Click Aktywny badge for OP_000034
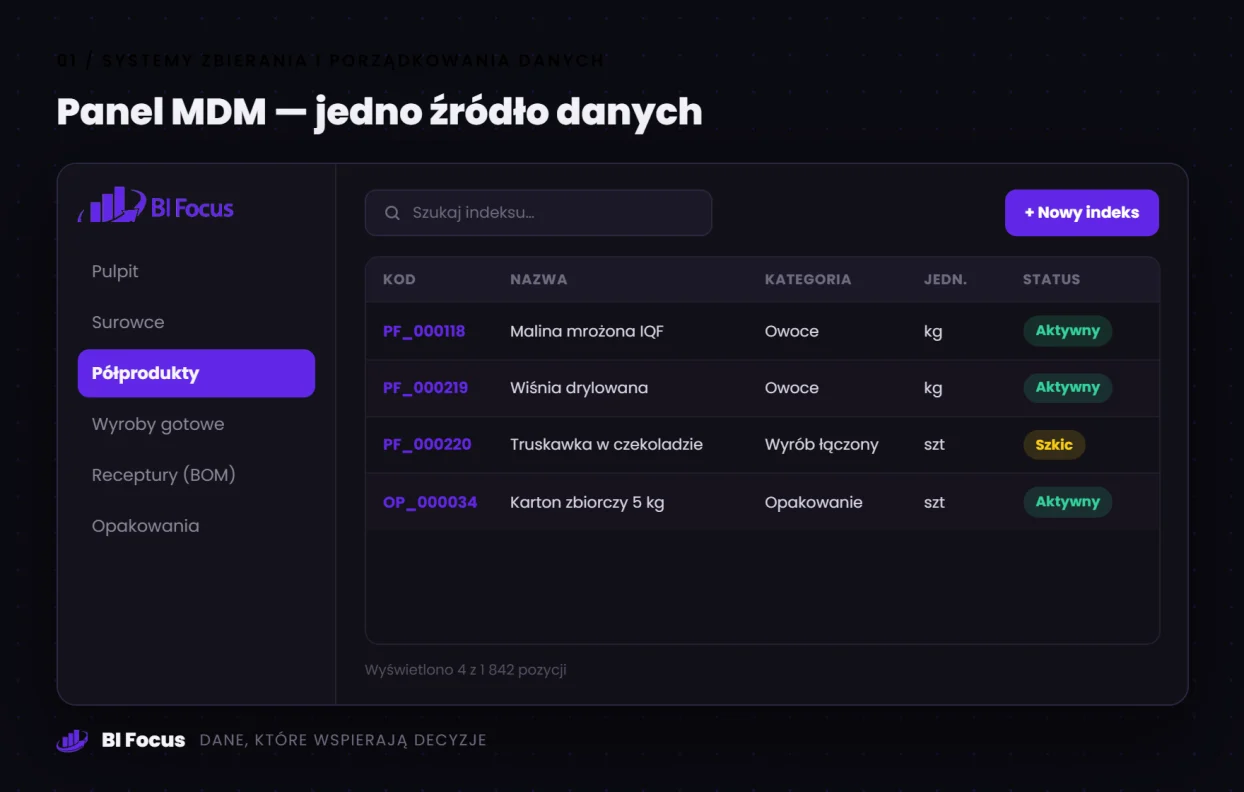1244x792 pixels. (x=1067, y=502)
